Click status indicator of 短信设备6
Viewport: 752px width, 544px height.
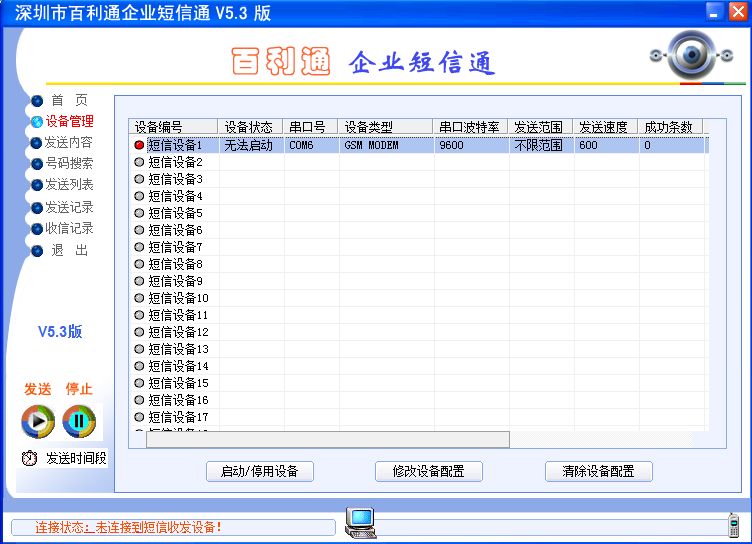pos(139,230)
